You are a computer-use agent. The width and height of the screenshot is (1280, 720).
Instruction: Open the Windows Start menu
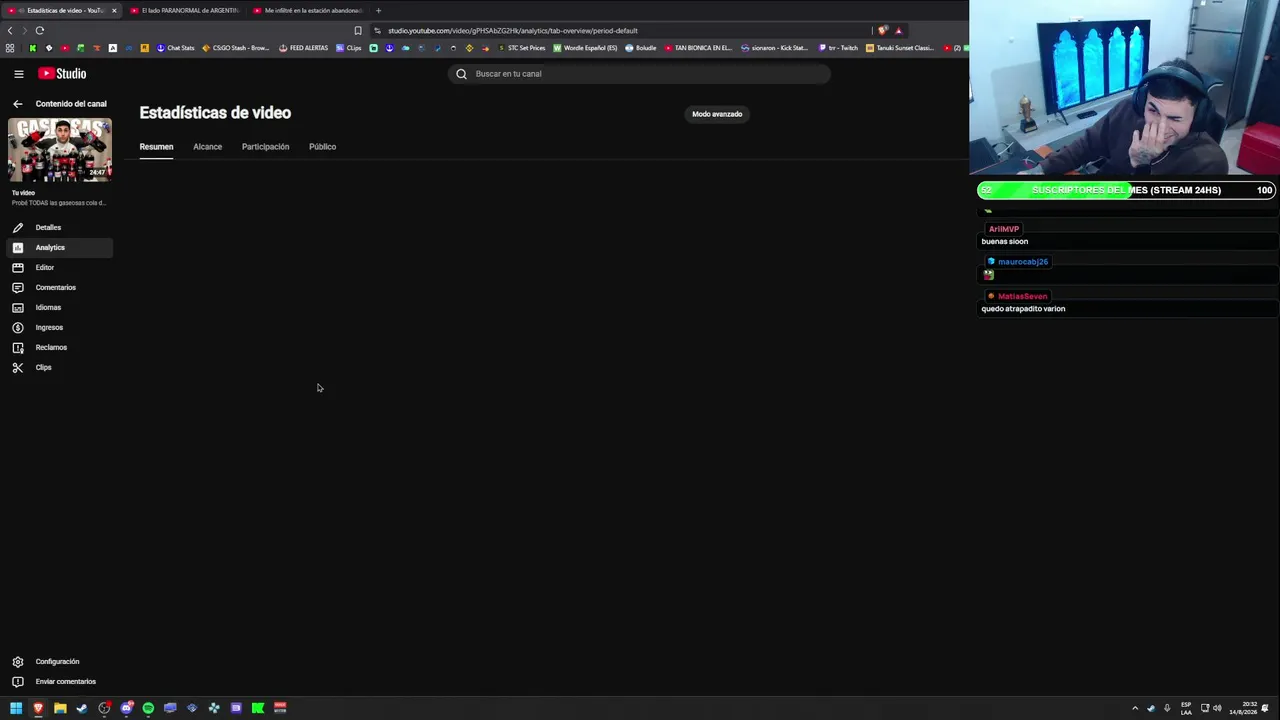coord(16,708)
